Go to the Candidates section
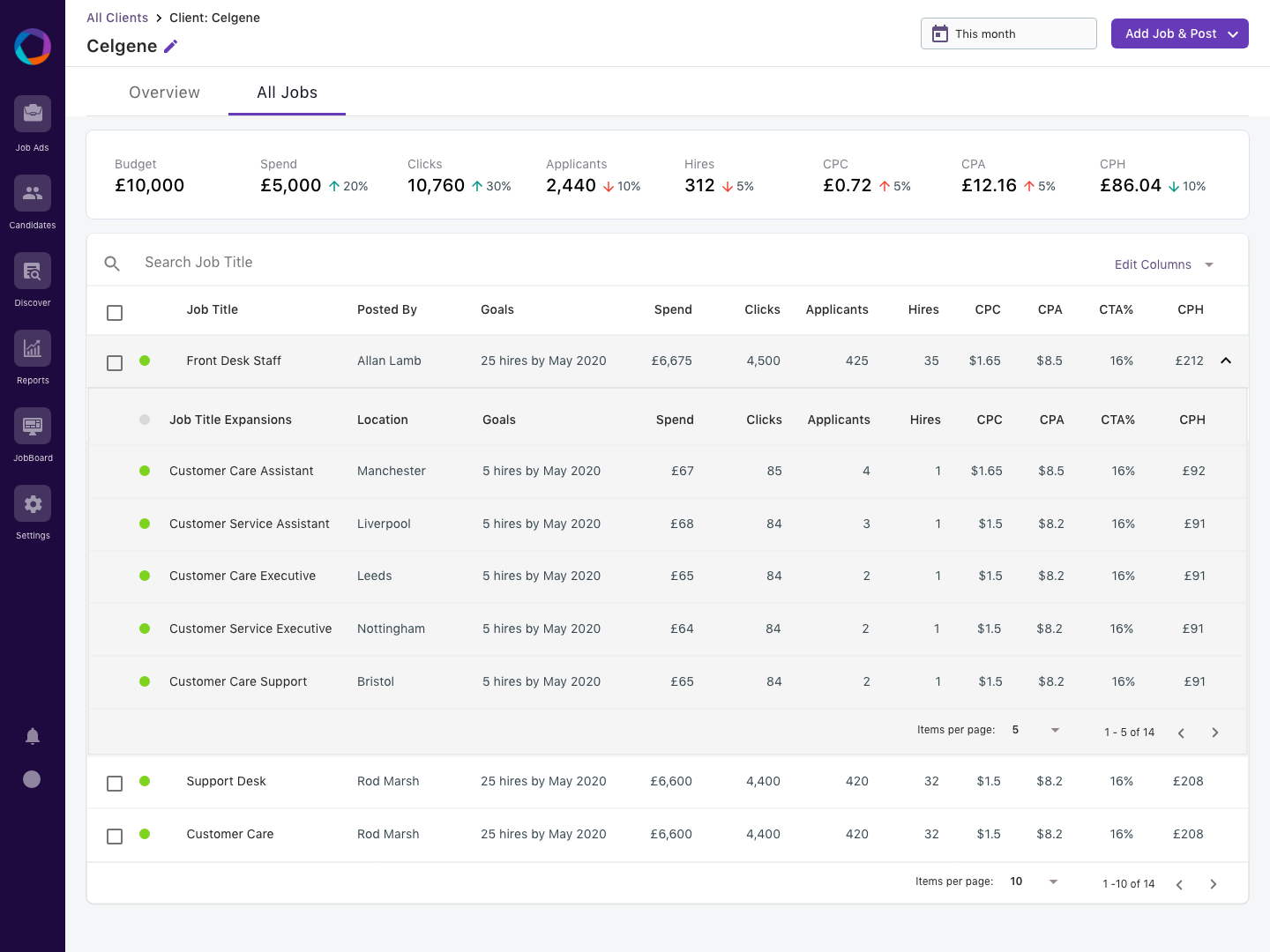The image size is (1270, 952). pyautogui.click(x=33, y=193)
